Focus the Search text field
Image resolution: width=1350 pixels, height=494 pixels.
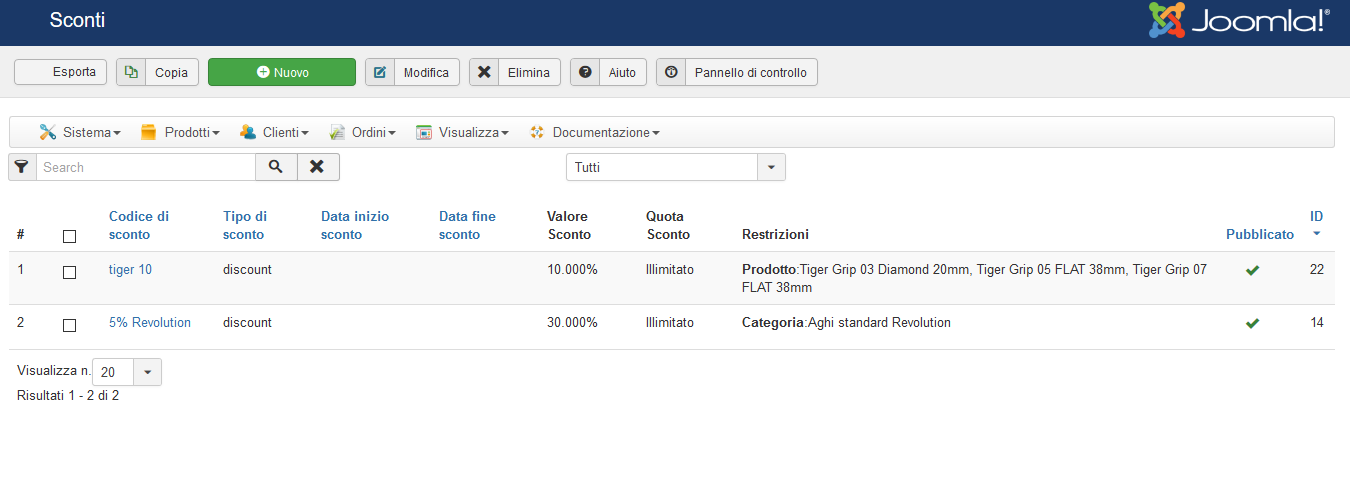click(x=146, y=167)
